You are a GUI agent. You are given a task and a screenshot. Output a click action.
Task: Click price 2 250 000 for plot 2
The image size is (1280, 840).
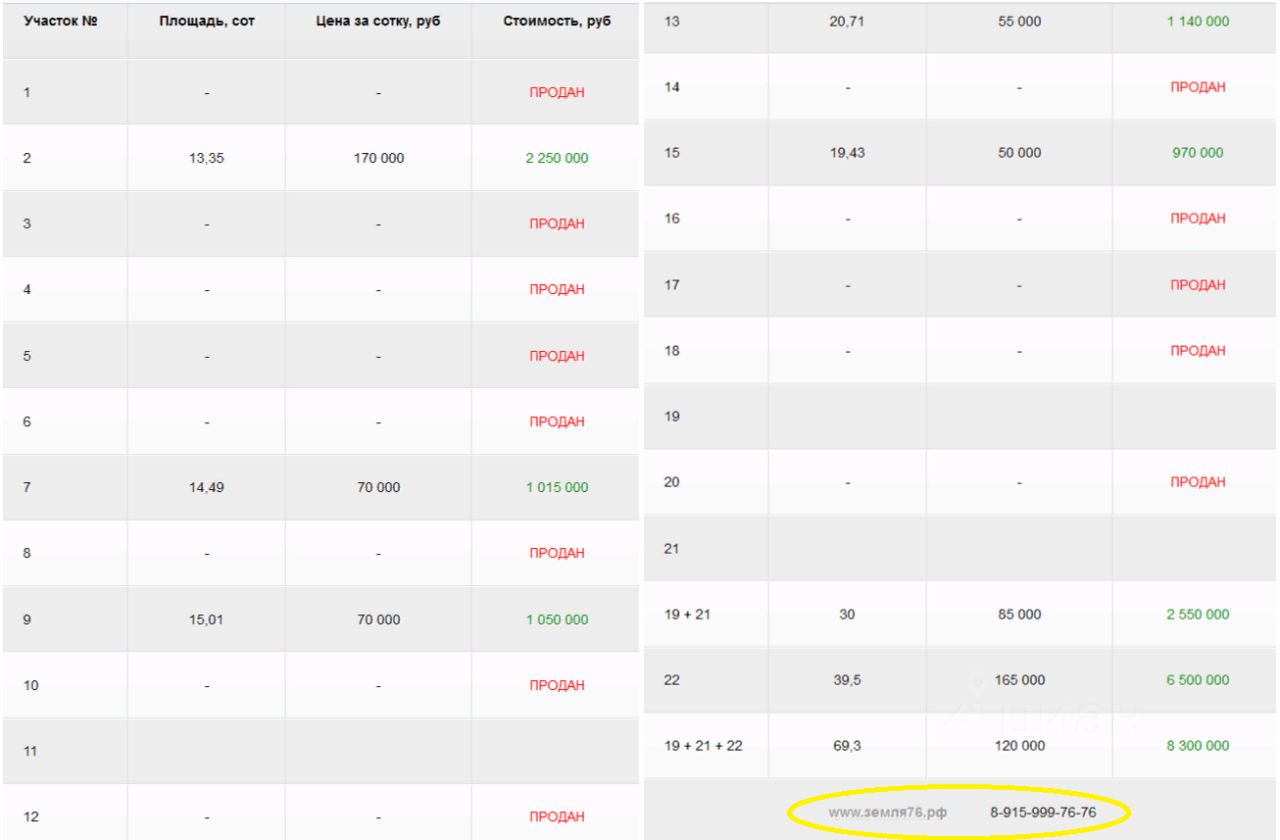(557, 158)
